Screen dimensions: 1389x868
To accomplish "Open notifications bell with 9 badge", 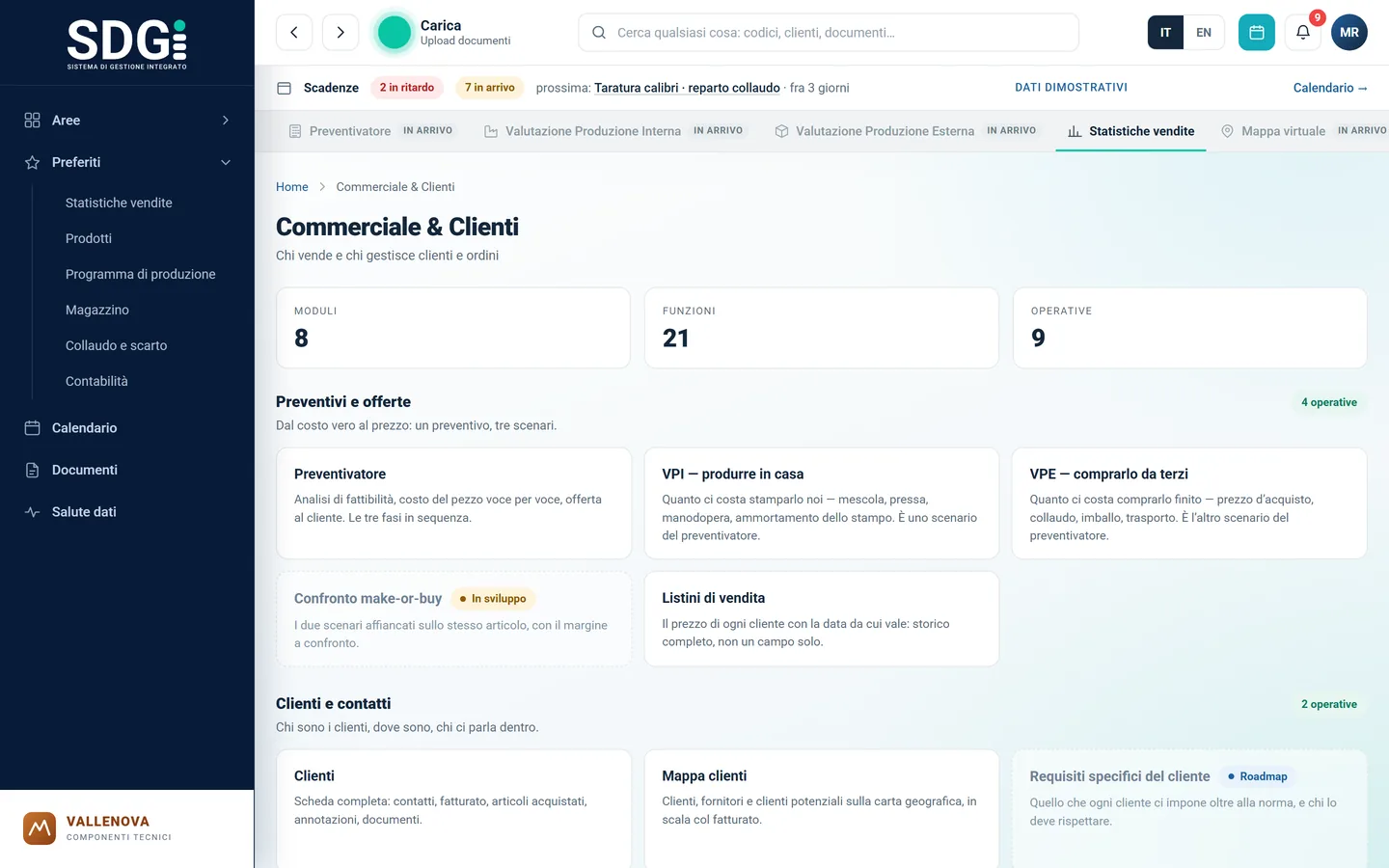I will [x=1303, y=32].
